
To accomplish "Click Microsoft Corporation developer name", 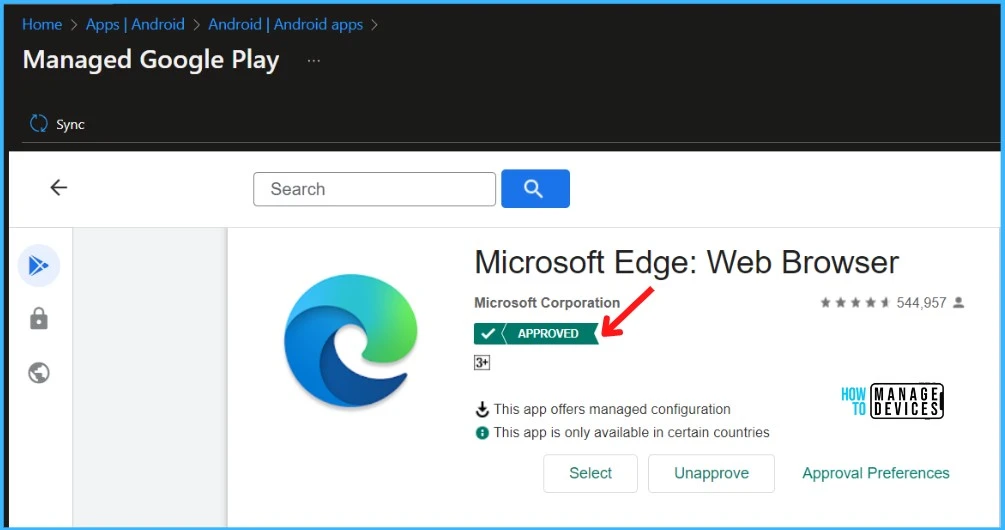I will 547,302.
